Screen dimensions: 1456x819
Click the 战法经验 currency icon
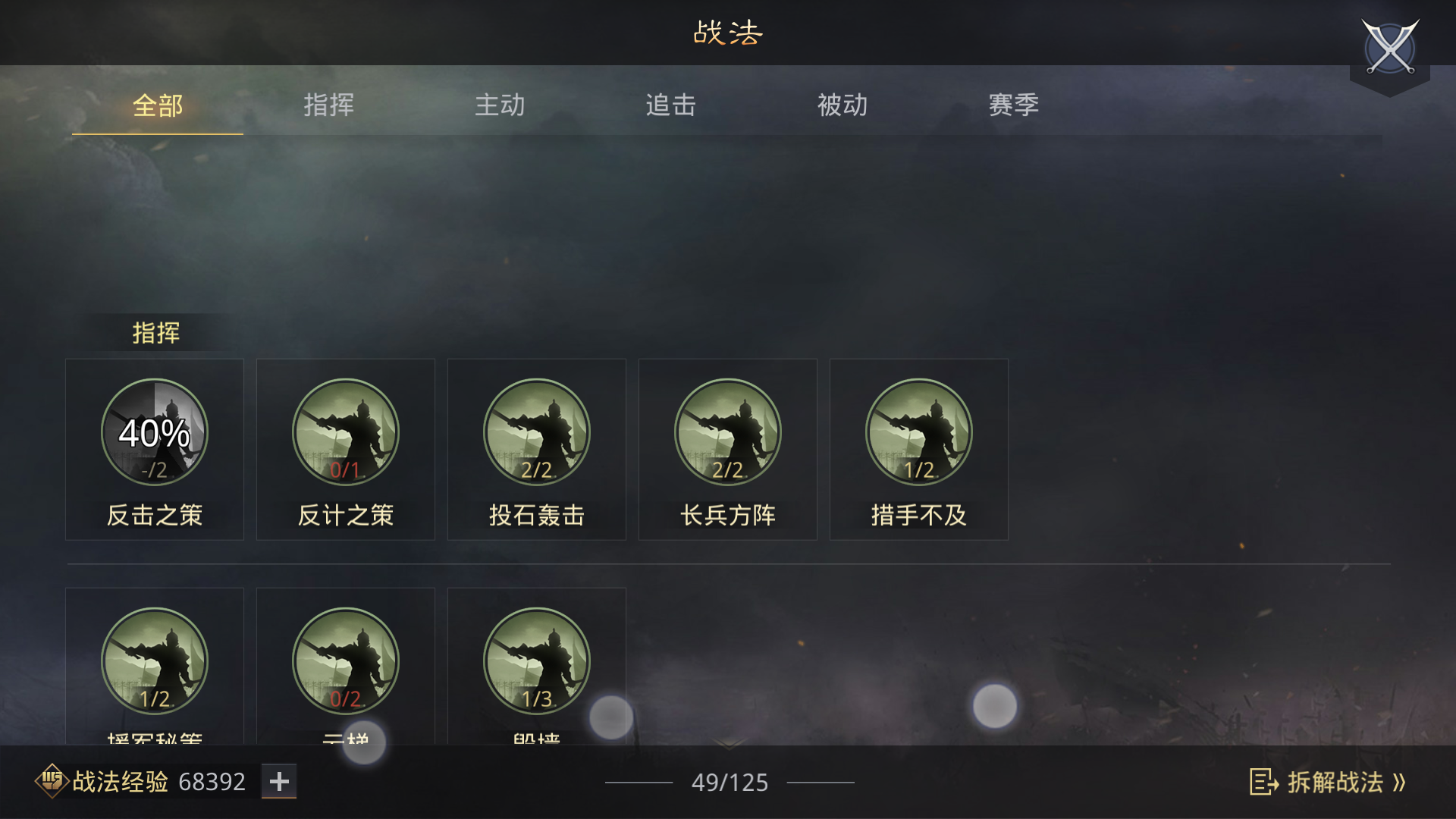coord(52,780)
